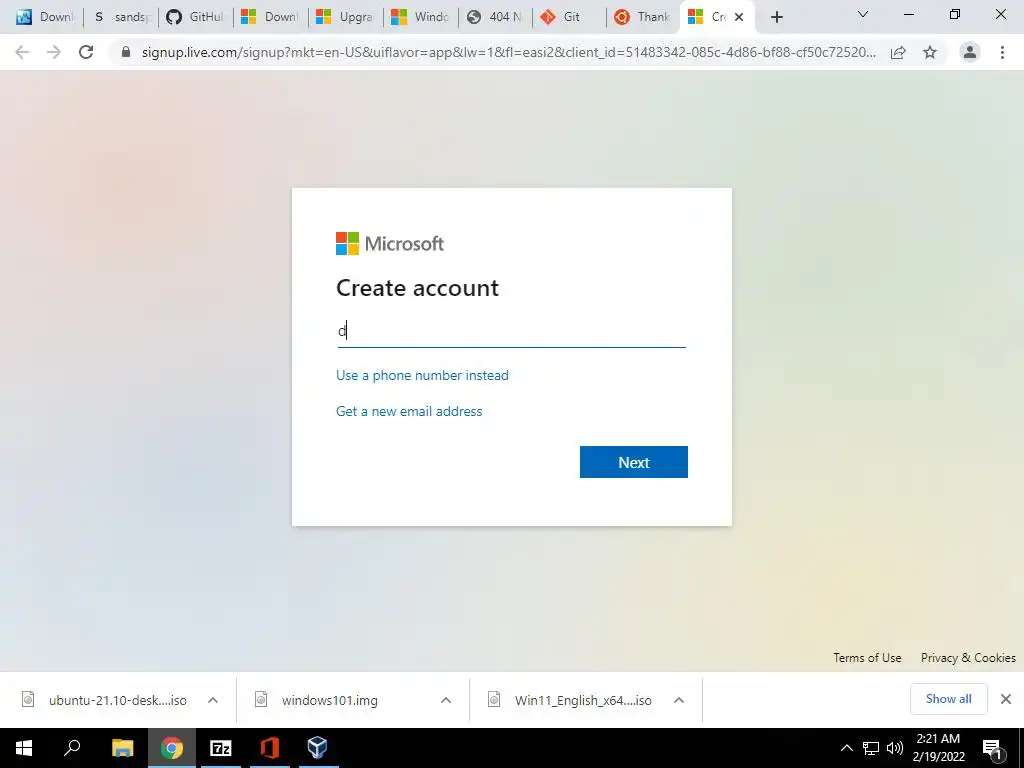The image size is (1024, 768).
Task: Open tab search chevron
Action: 863,14
